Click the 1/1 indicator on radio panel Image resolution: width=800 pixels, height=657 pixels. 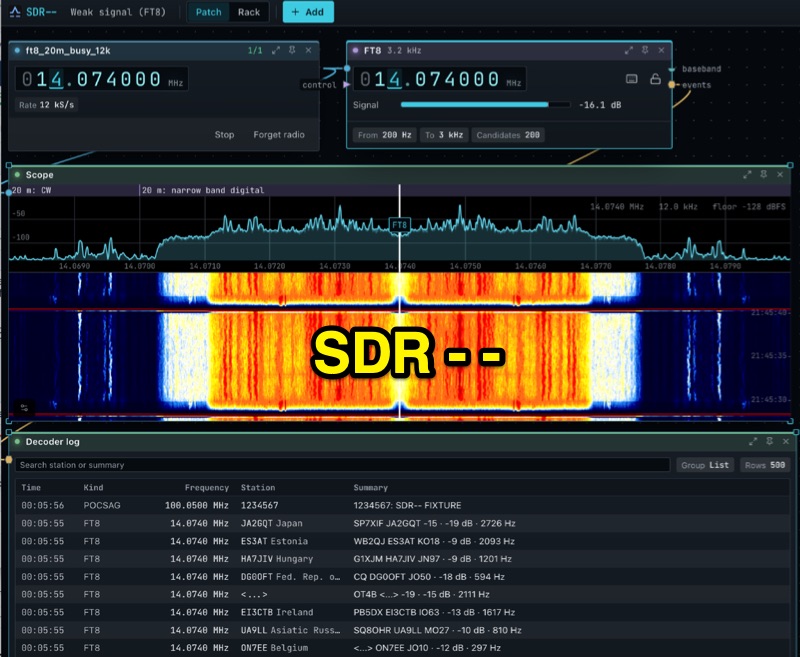[x=255, y=50]
